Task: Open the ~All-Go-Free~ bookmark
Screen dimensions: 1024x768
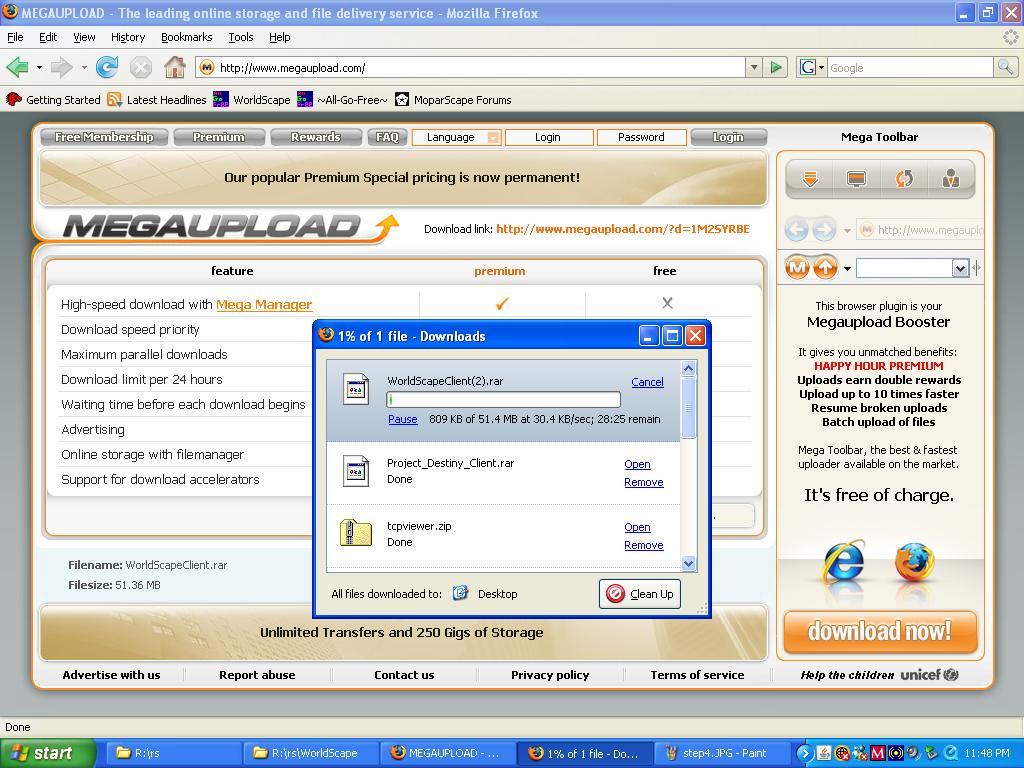Action: coord(342,99)
